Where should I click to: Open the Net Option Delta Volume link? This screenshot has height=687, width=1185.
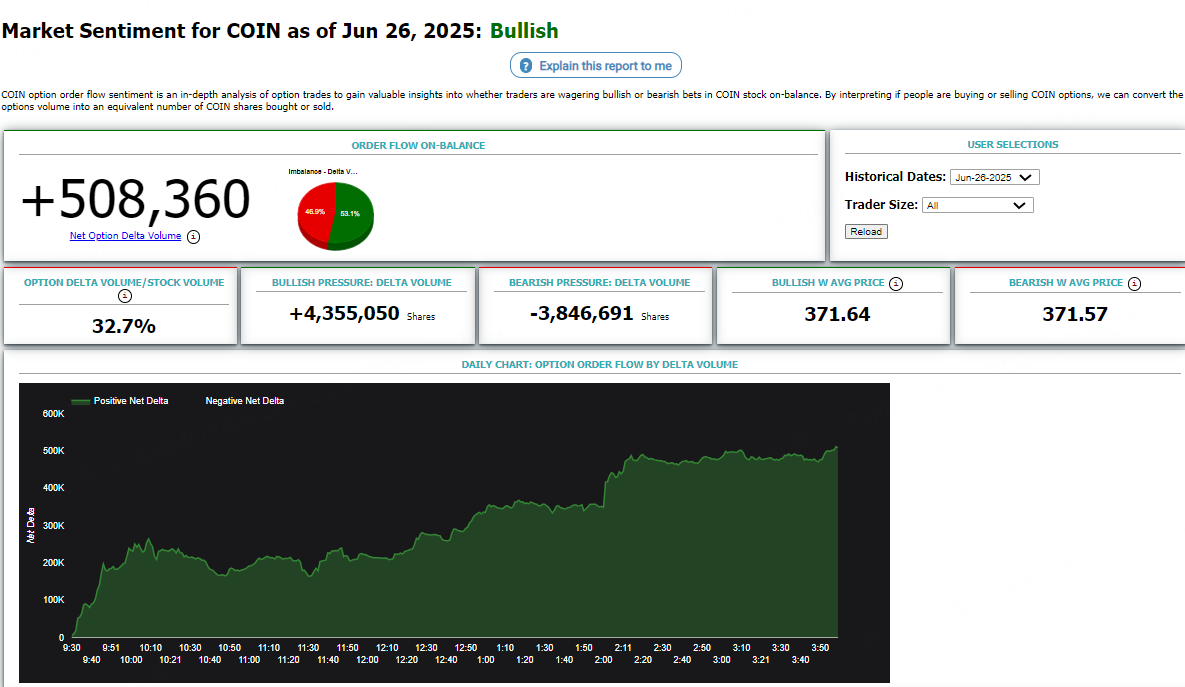(x=125, y=236)
